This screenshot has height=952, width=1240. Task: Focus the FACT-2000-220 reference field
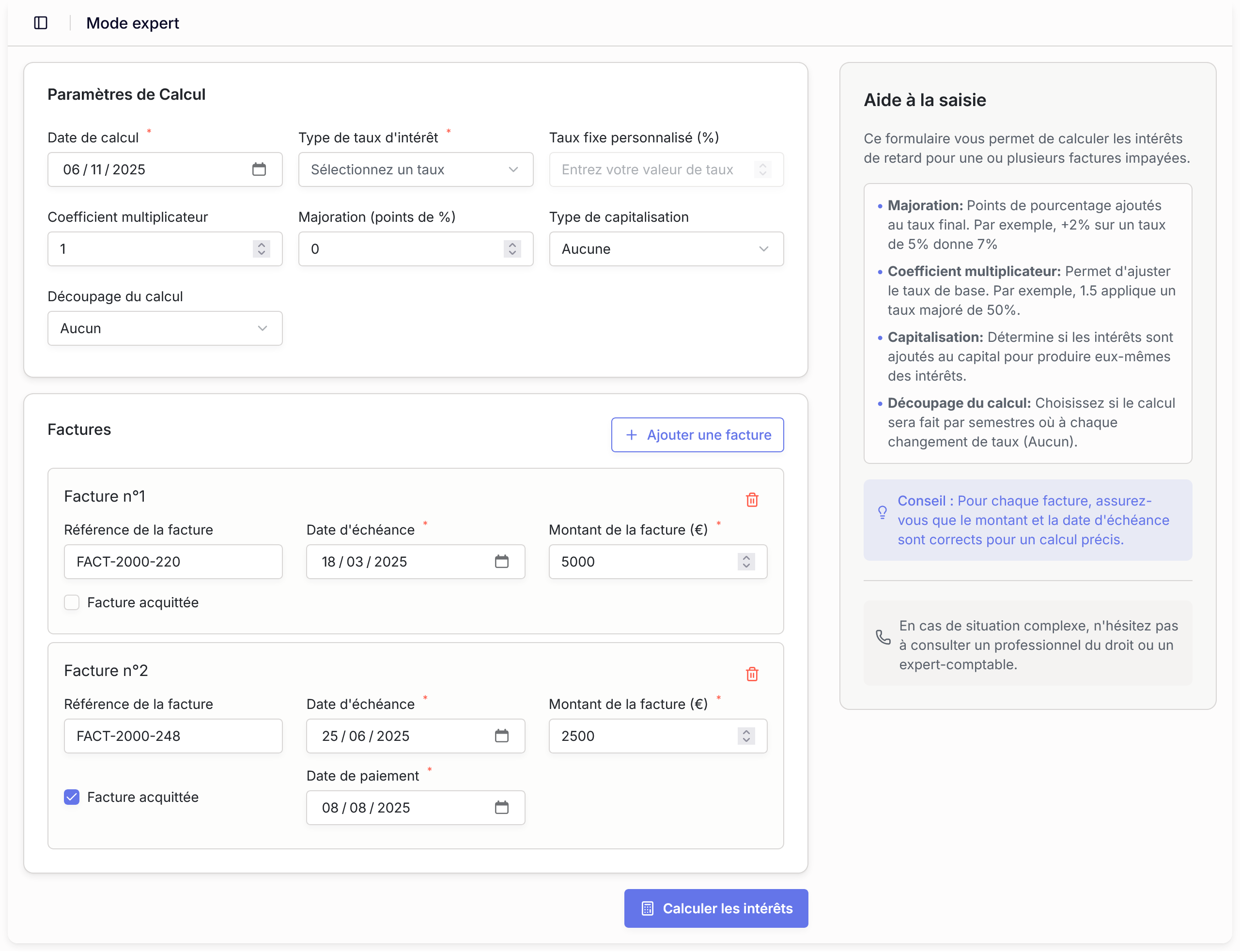(173, 562)
